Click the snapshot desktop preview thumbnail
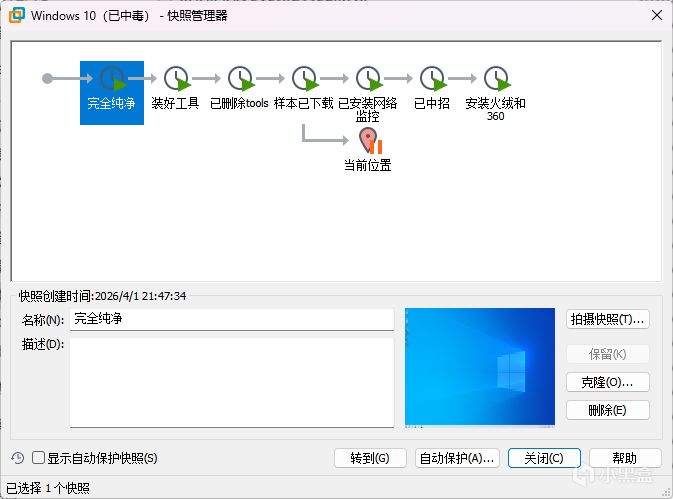Viewport: 673px width, 499px height. (480, 367)
